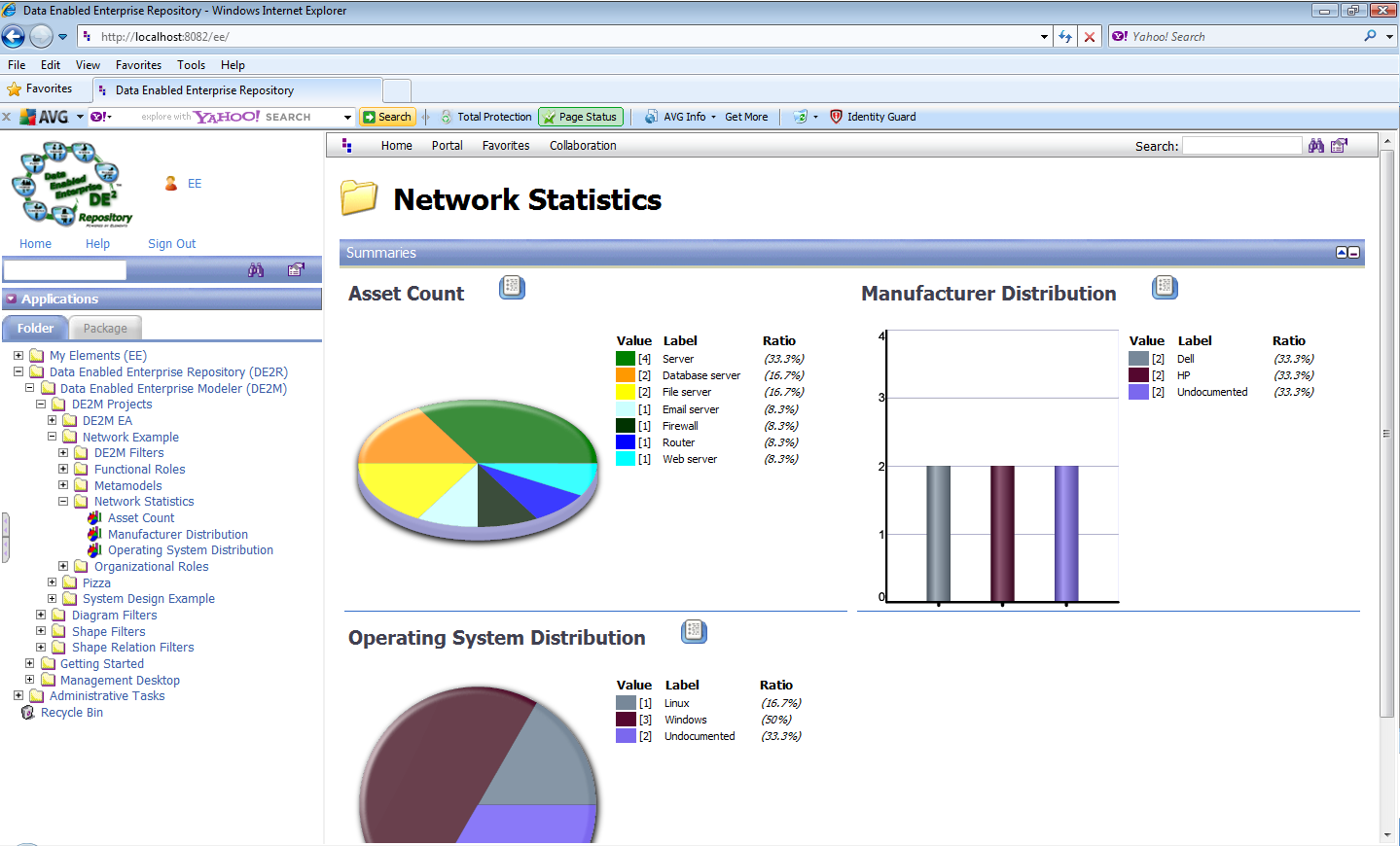Expand the Pizza folder node

[x=53, y=583]
